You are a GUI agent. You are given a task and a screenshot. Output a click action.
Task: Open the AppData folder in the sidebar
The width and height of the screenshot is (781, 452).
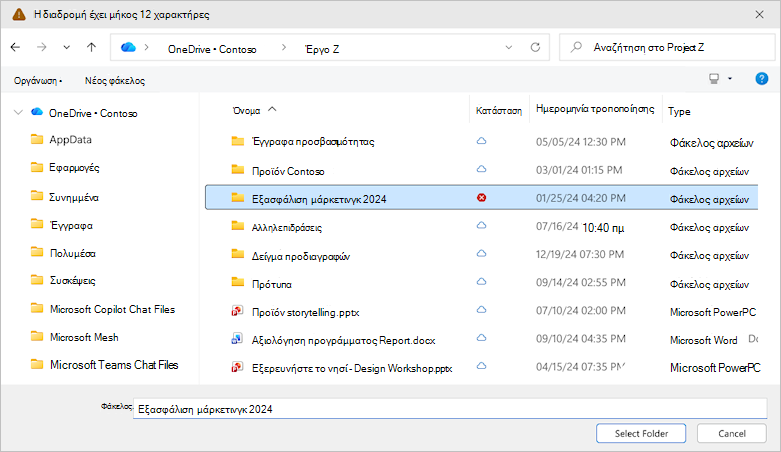70,140
